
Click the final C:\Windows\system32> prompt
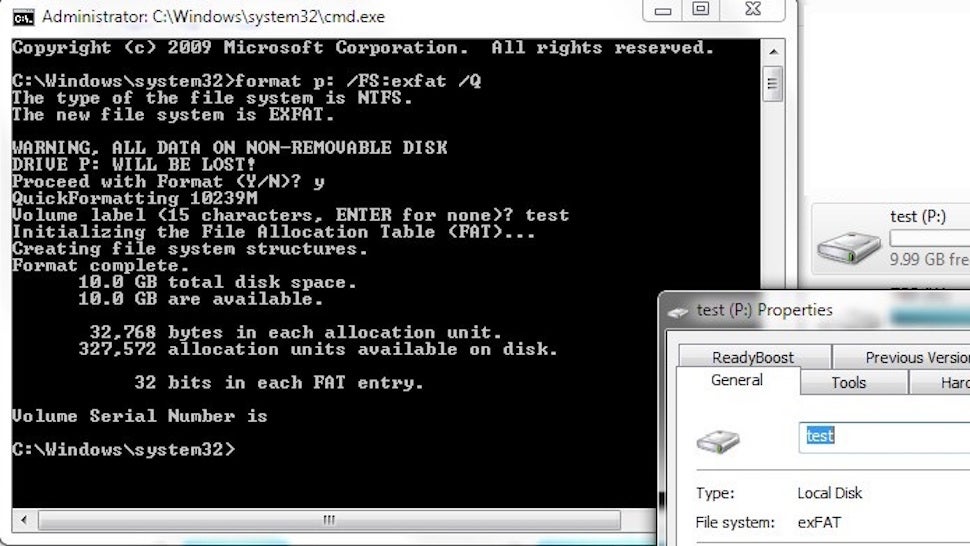(x=124, y=450)
